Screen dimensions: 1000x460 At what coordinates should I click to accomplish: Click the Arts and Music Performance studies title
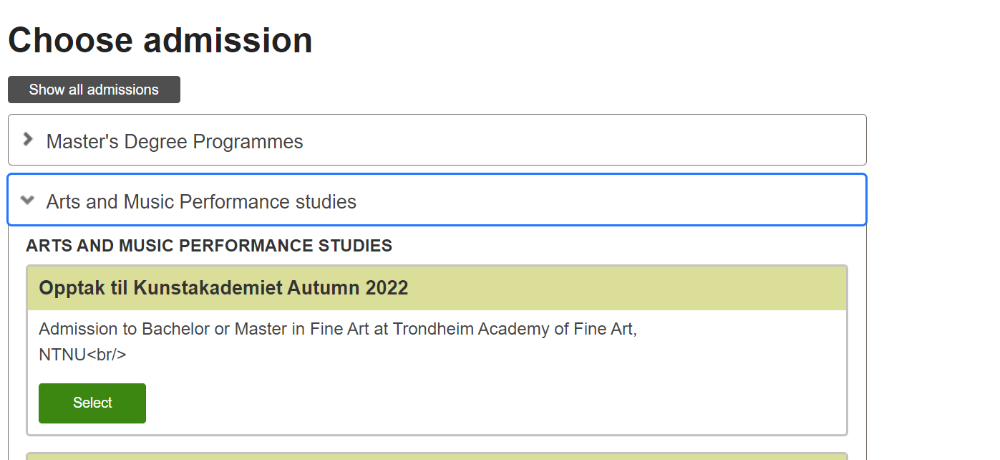pyautogui.click(x=201, y=202)
